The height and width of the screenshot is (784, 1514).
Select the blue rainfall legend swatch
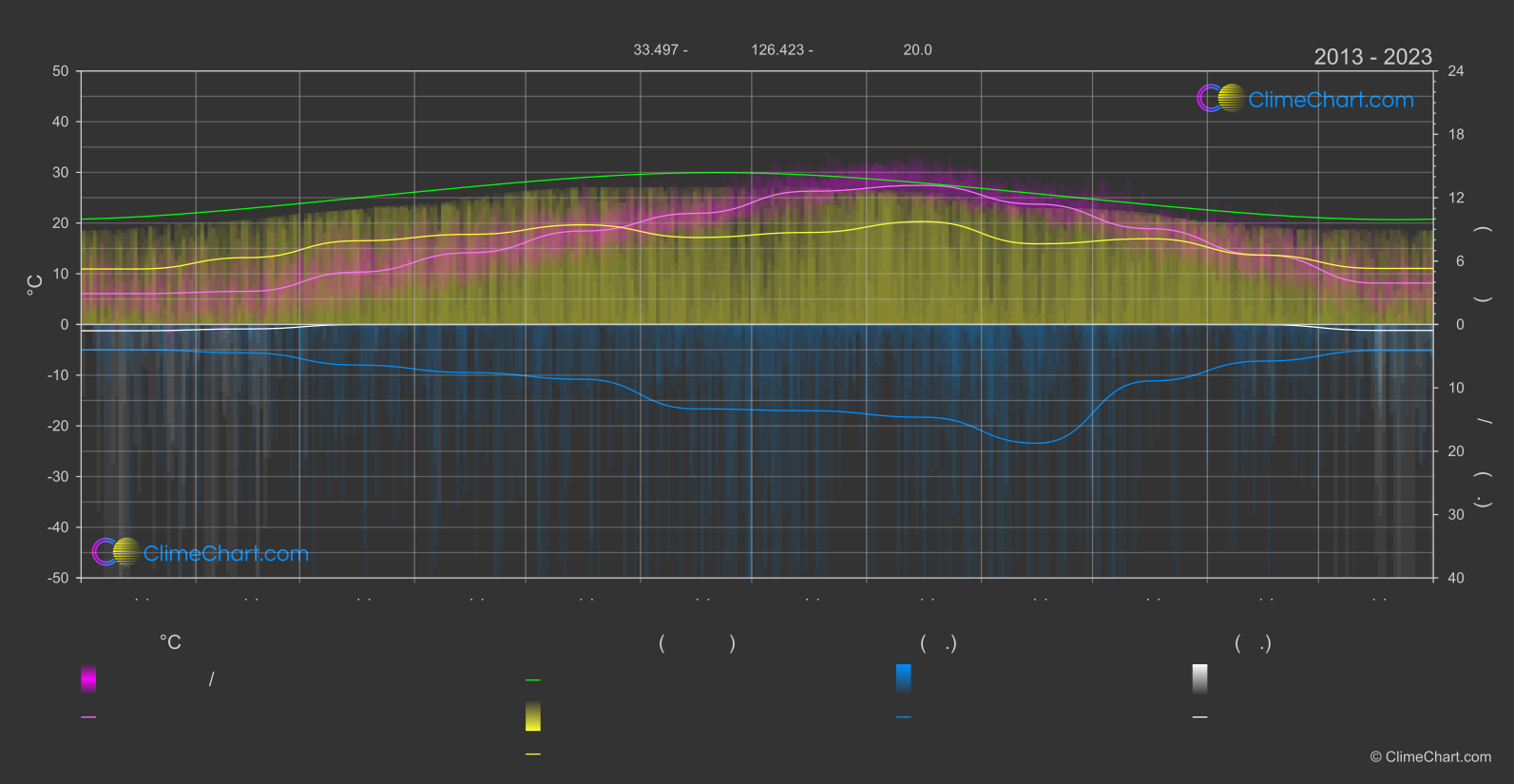pyautogui.click(x=904, y=679)
